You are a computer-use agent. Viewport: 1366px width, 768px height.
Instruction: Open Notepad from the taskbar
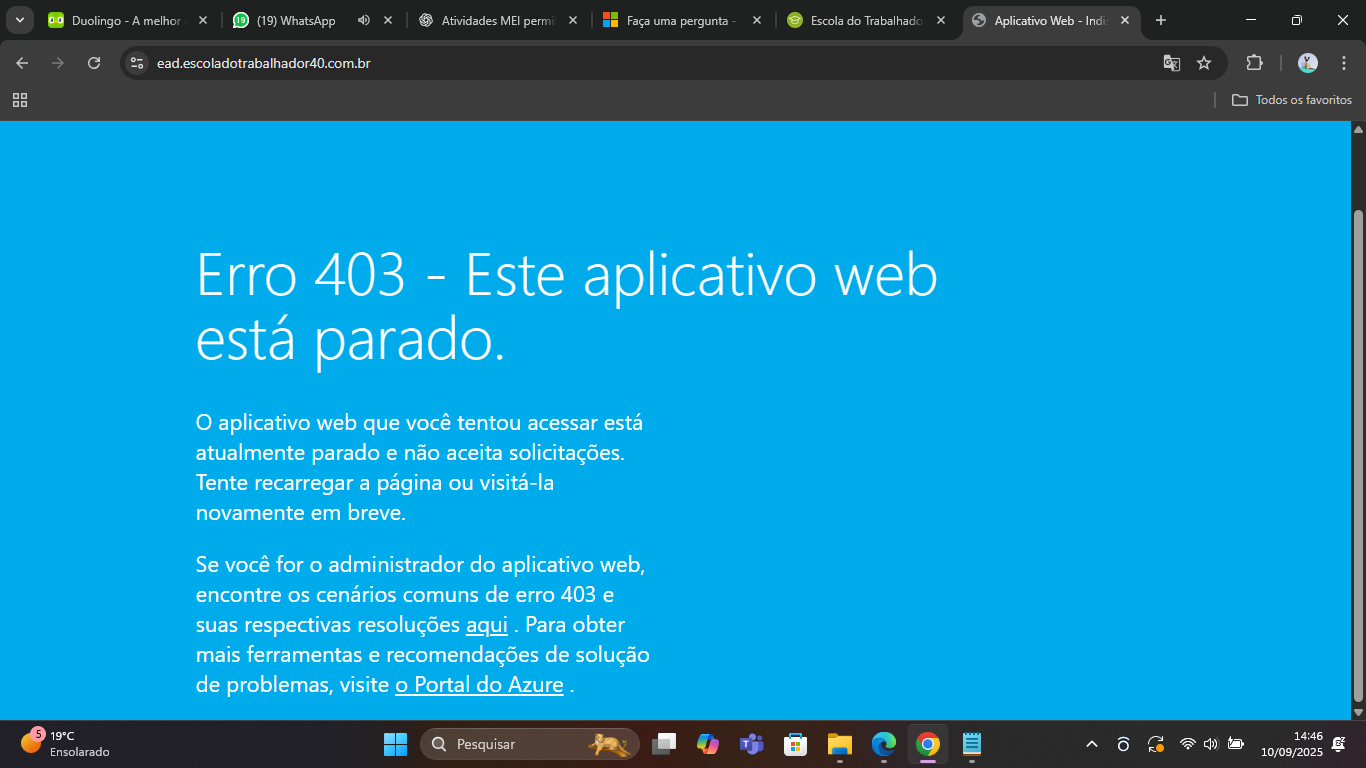tap(971, 744)
